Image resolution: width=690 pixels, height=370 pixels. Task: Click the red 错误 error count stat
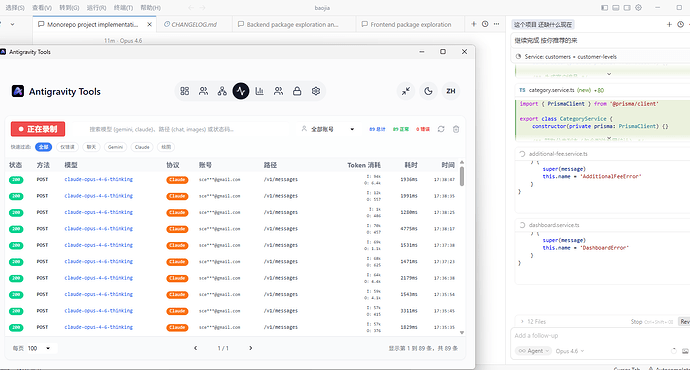pos(423,129)
